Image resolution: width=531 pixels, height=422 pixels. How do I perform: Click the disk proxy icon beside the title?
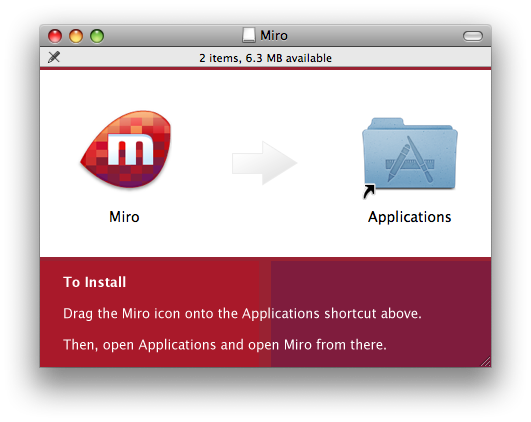pos(249,35)
